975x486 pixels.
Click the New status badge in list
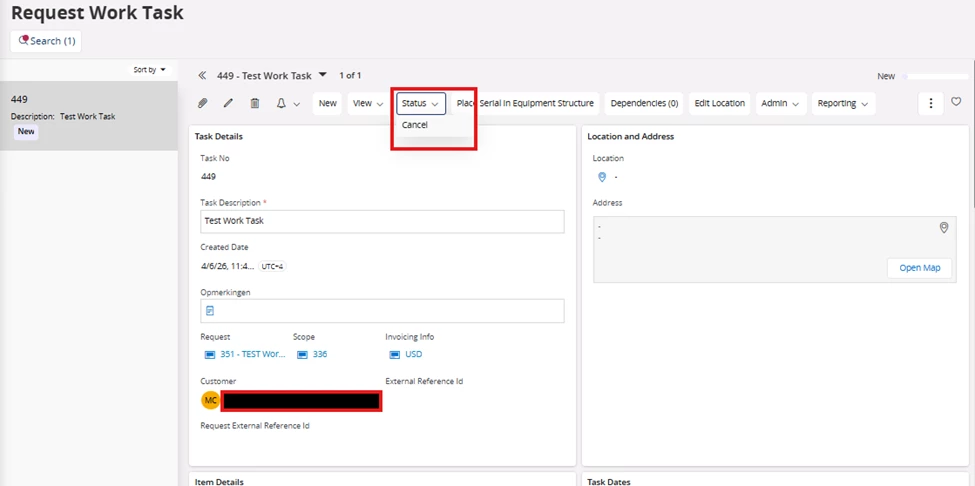point(26,131)
